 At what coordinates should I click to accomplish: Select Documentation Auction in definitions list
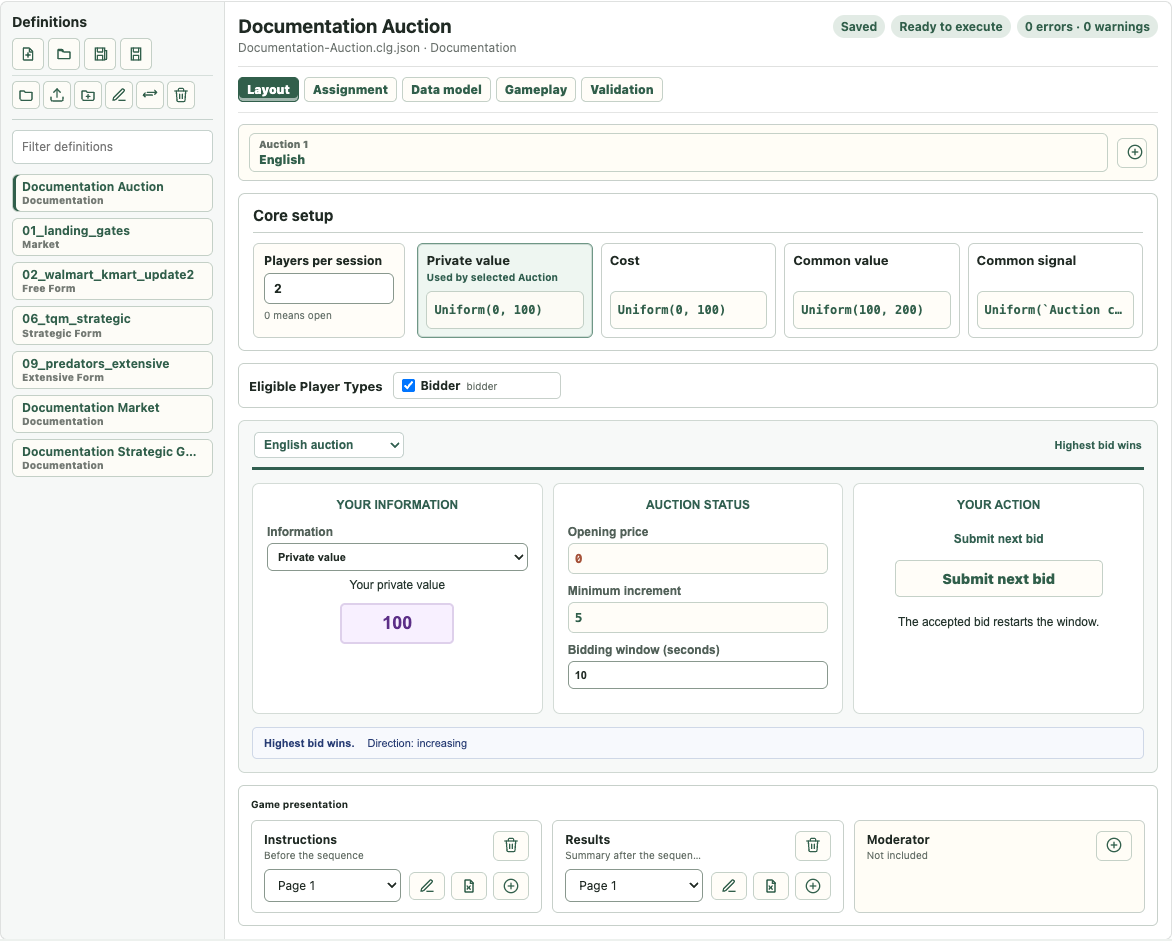[113, 193]
